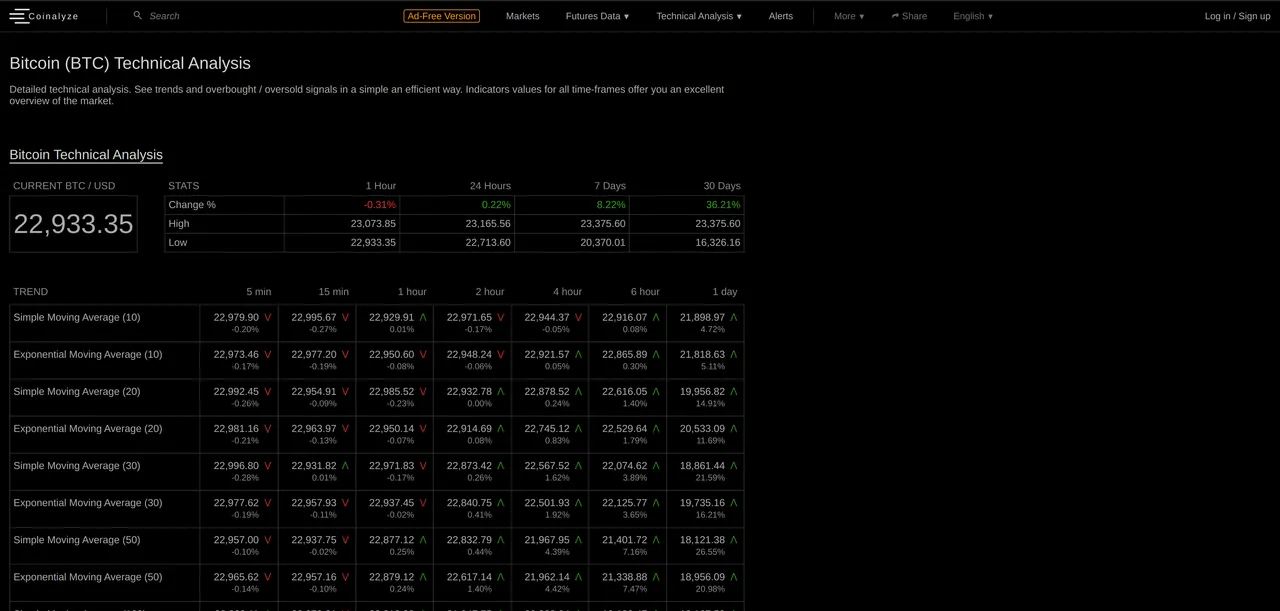This screenshot has width=1280, height=611.
Task: Click the Exponential Moving Average (20) row label
Action: coord(88,429)
